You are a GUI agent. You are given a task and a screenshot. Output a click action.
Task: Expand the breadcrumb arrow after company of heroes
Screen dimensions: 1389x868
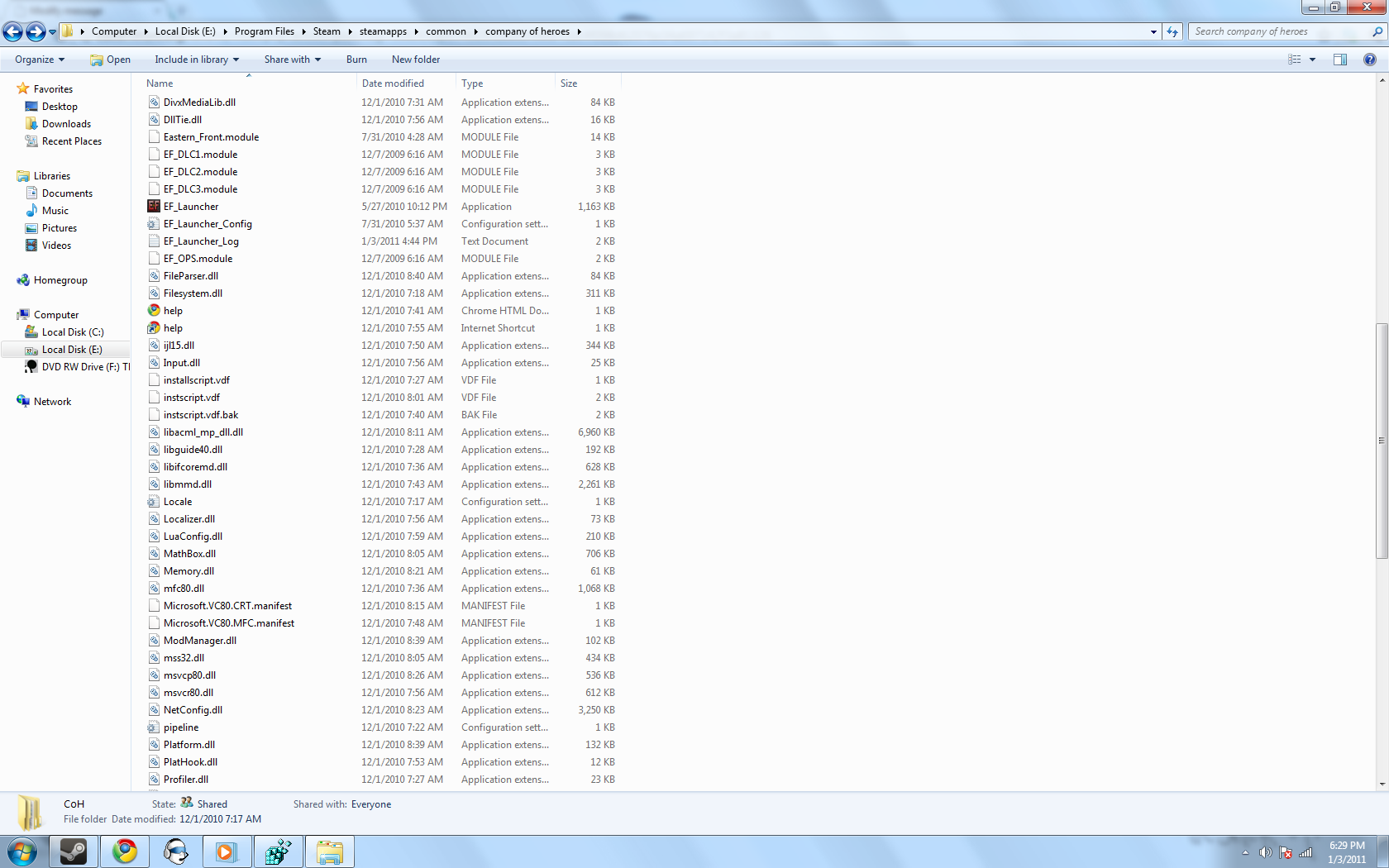click(579, 31)
